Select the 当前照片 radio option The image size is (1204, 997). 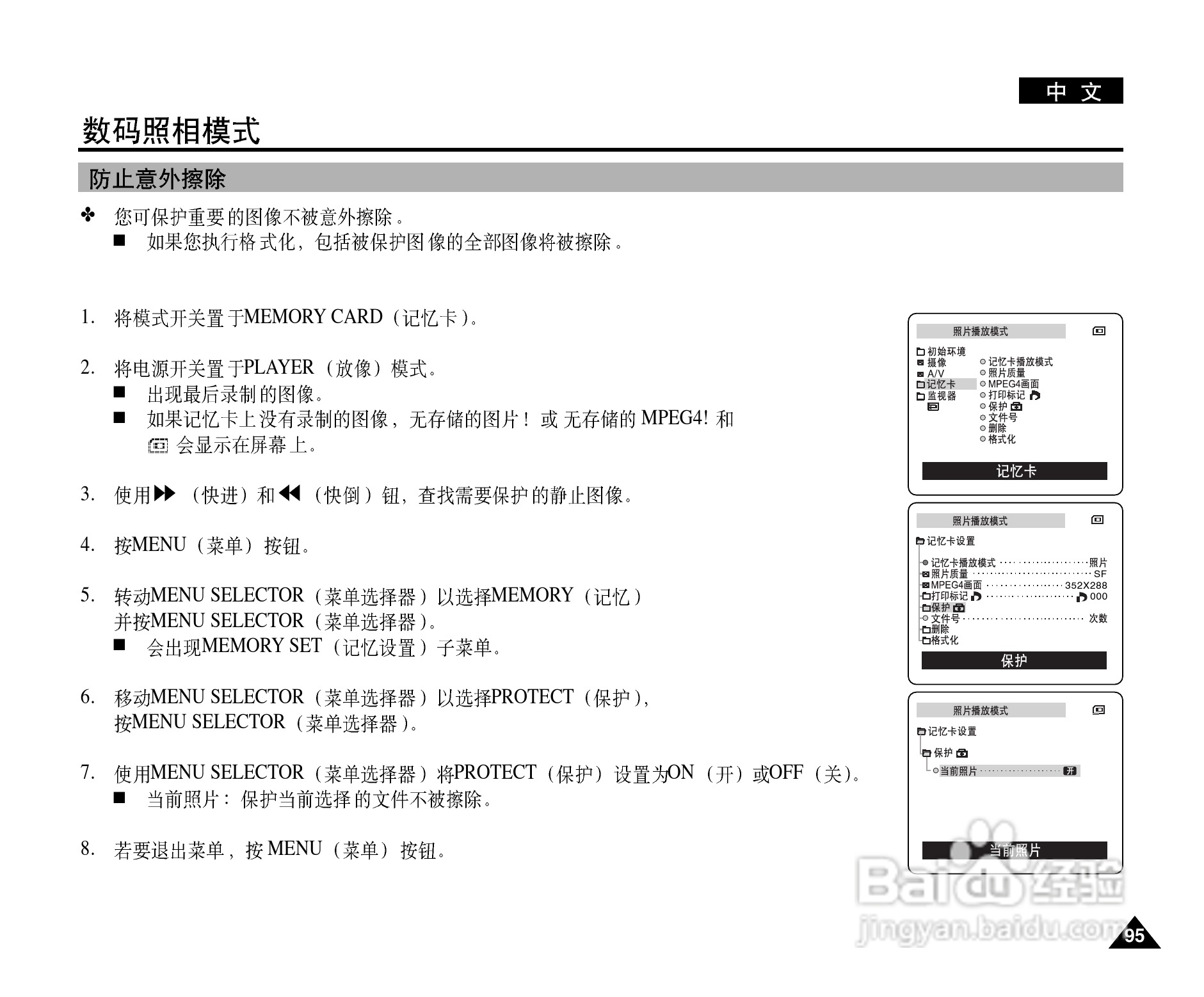[936, 771]
